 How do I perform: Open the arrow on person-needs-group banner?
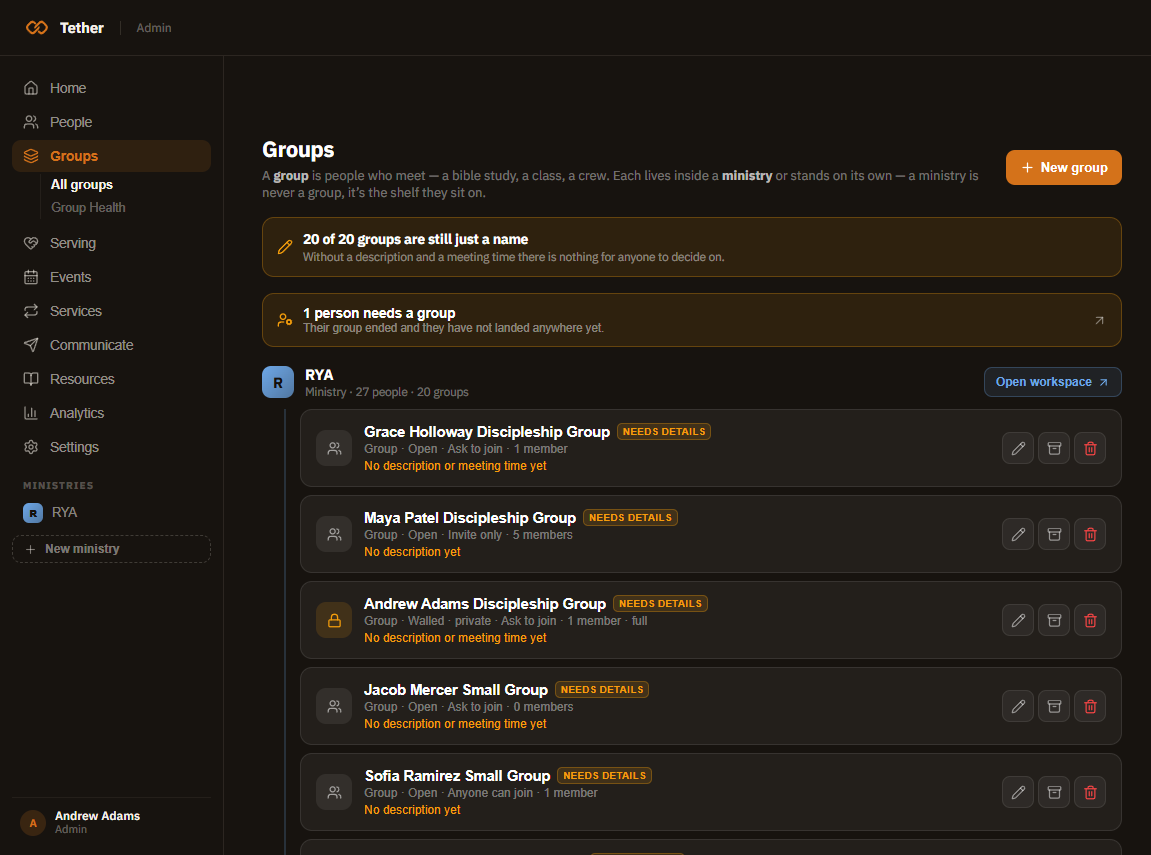(x=1099, y=321)
